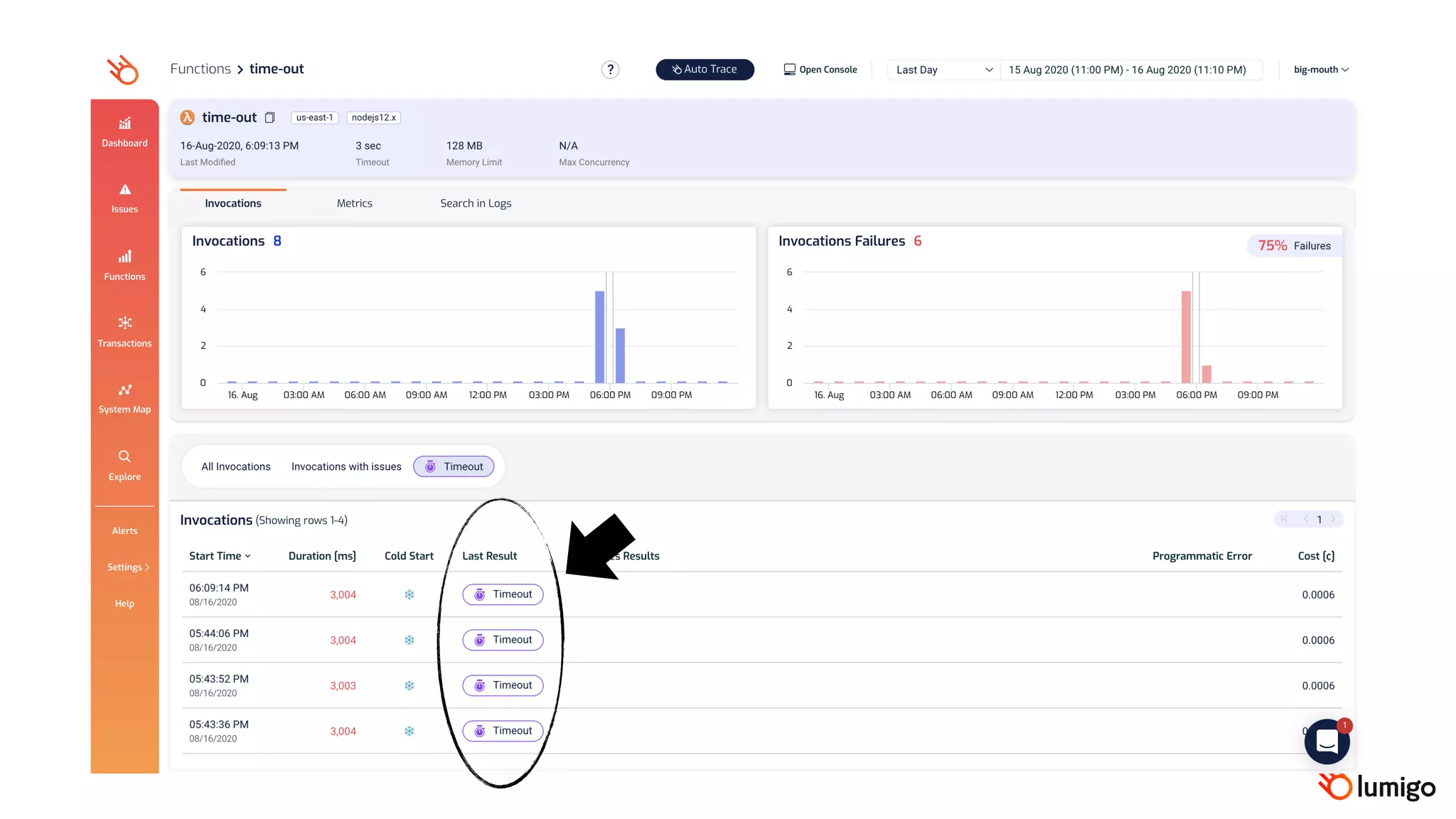Click the tallest blue bar in the Invocations chart

tap(599, 336)
